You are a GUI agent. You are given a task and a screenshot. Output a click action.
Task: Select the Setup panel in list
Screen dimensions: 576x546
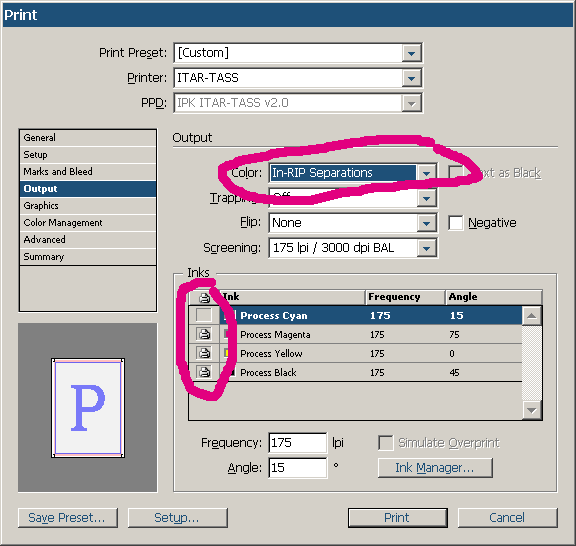(x=88, y=155)
